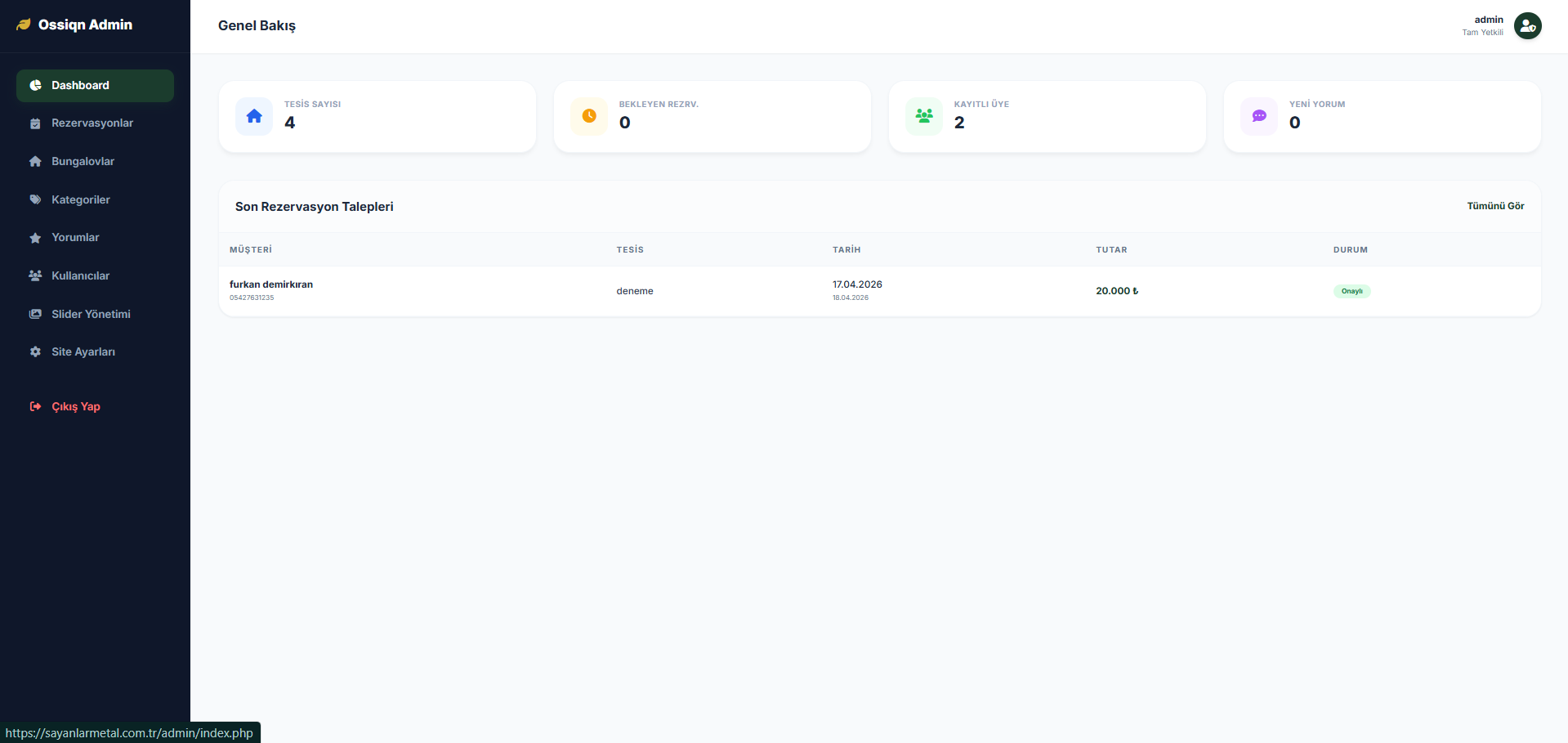Open Slider Yönetimi
Image resolution: width=1568 pixels, height=743 pixels.
tap(95, 314)
